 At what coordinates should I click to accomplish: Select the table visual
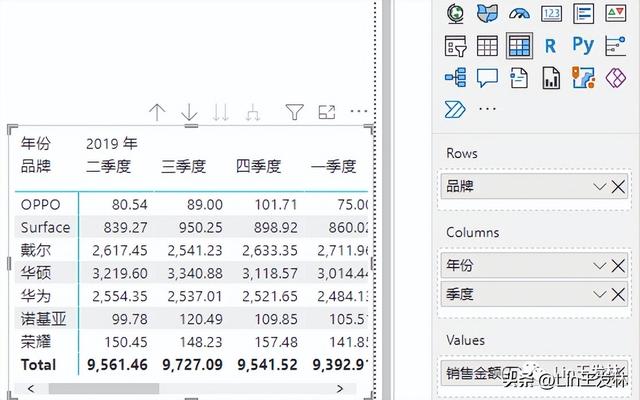(487, 46)
